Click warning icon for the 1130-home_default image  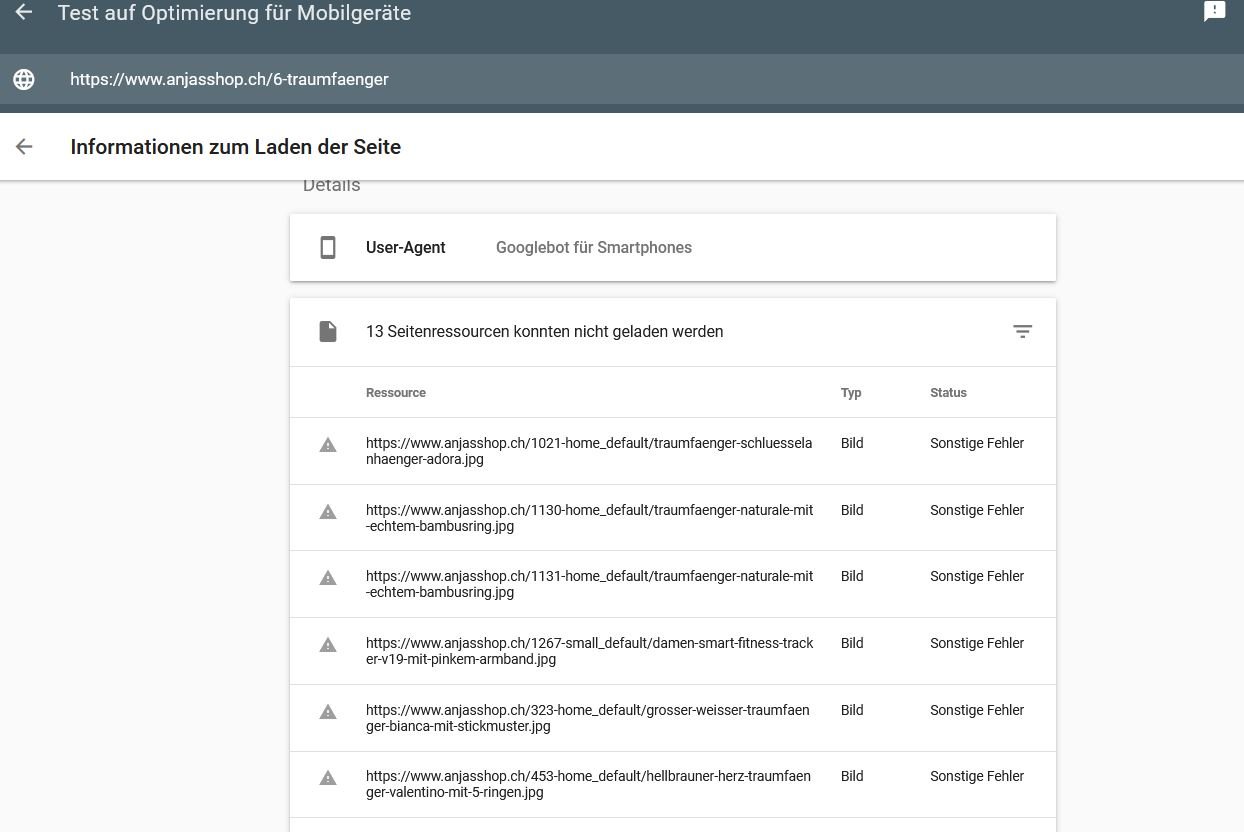(x=328, y=512)
